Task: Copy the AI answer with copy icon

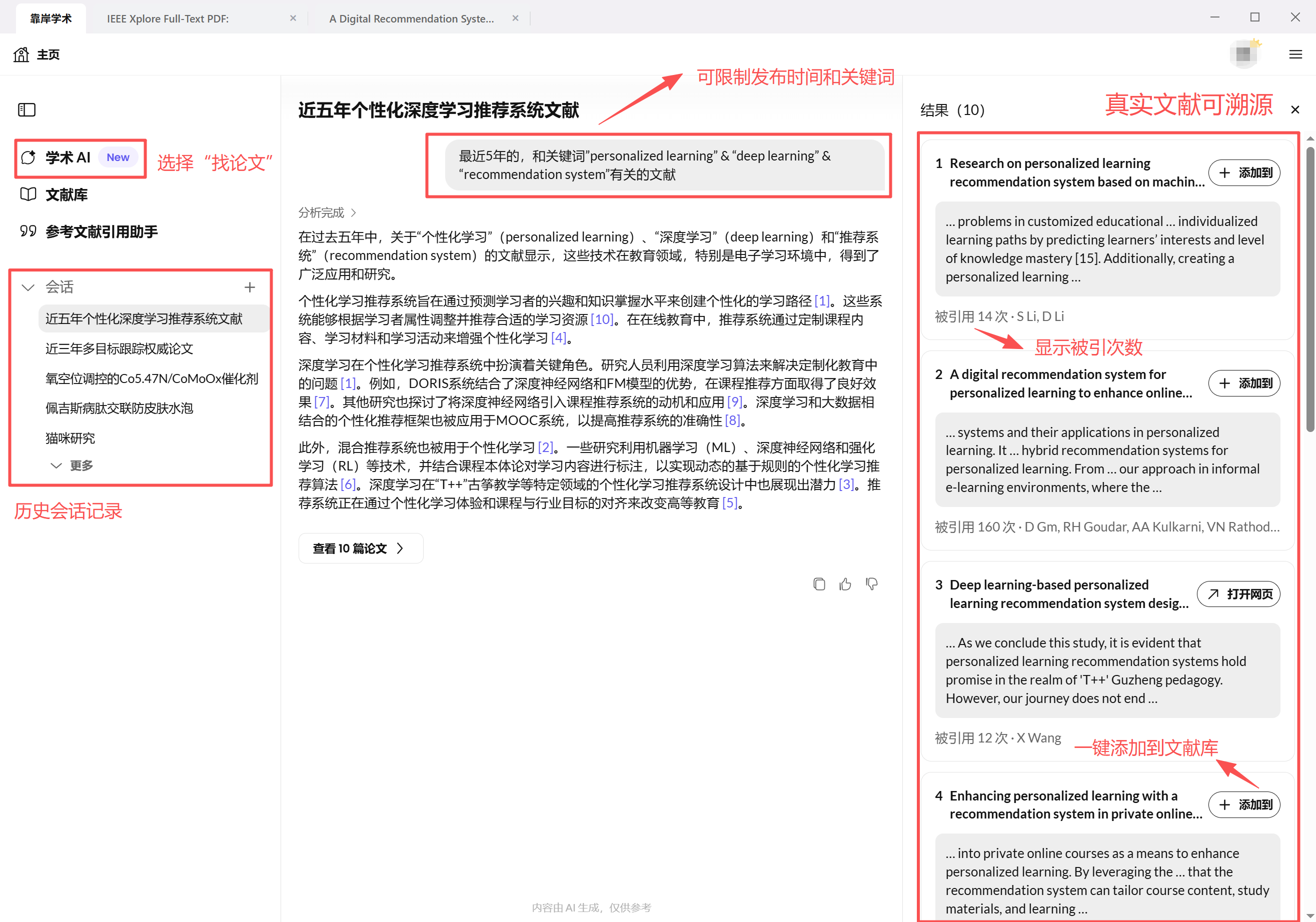Action: tap(819, 584)
